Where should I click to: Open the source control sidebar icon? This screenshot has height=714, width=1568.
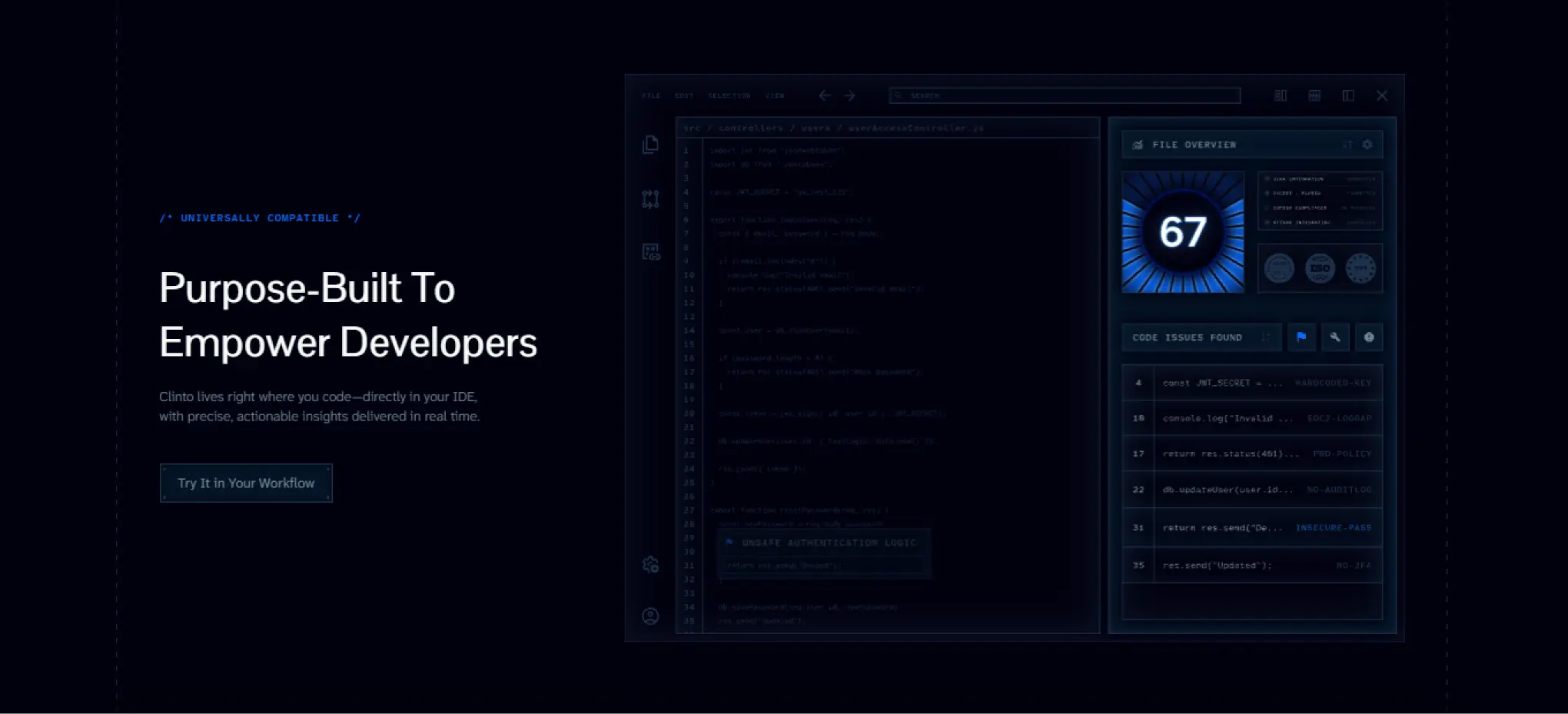click(x=650, y=199)
